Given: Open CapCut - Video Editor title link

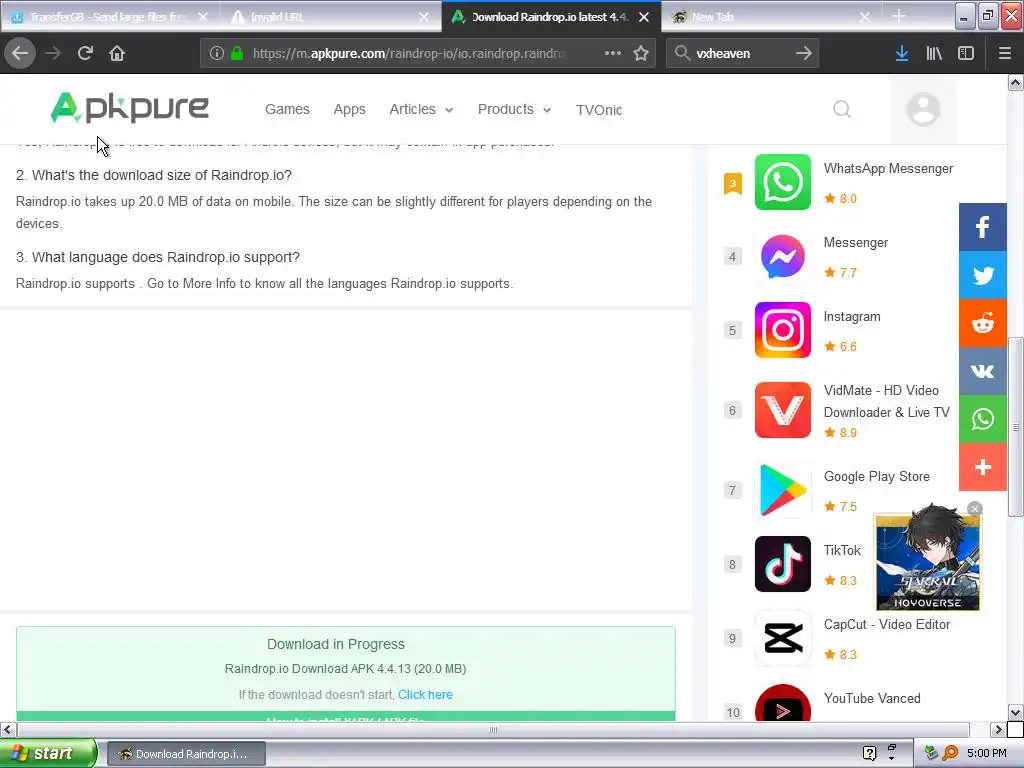Looking at the screenshot, I should point(886,624).
